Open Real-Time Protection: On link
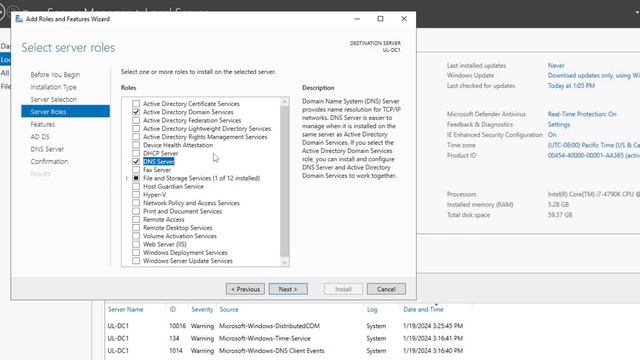This screenshot has height=360, width=640. click(582, 114)
